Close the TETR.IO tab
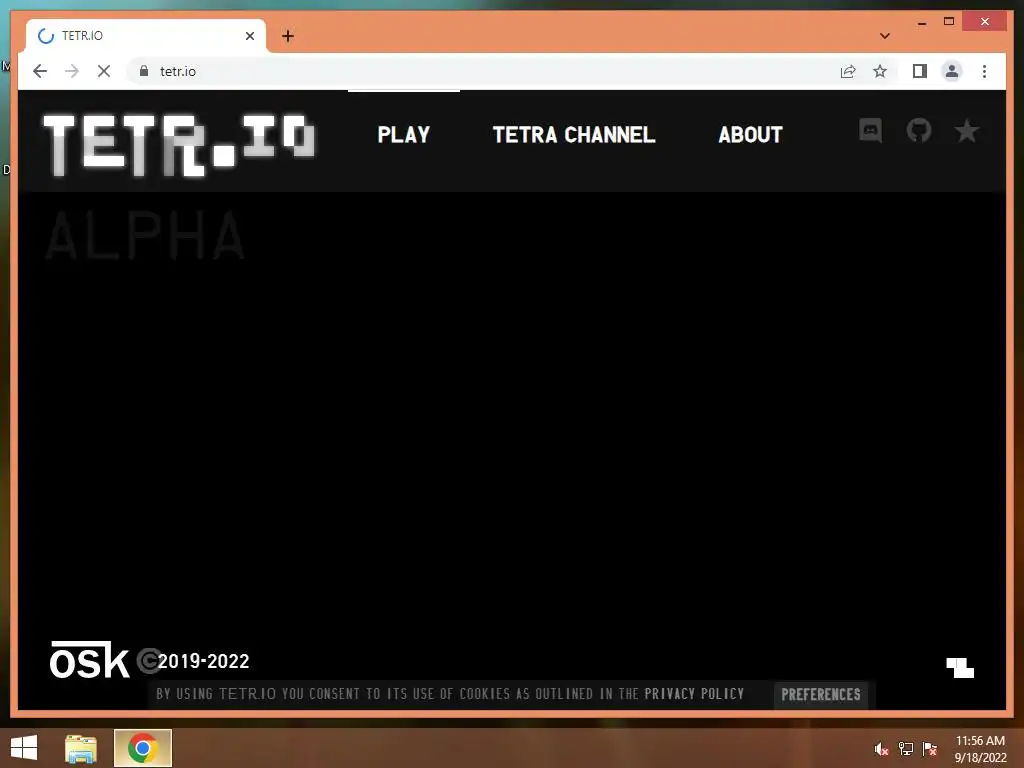This screenshot has width=1024, height=768. pyautogui.click(x=249, y=36)
